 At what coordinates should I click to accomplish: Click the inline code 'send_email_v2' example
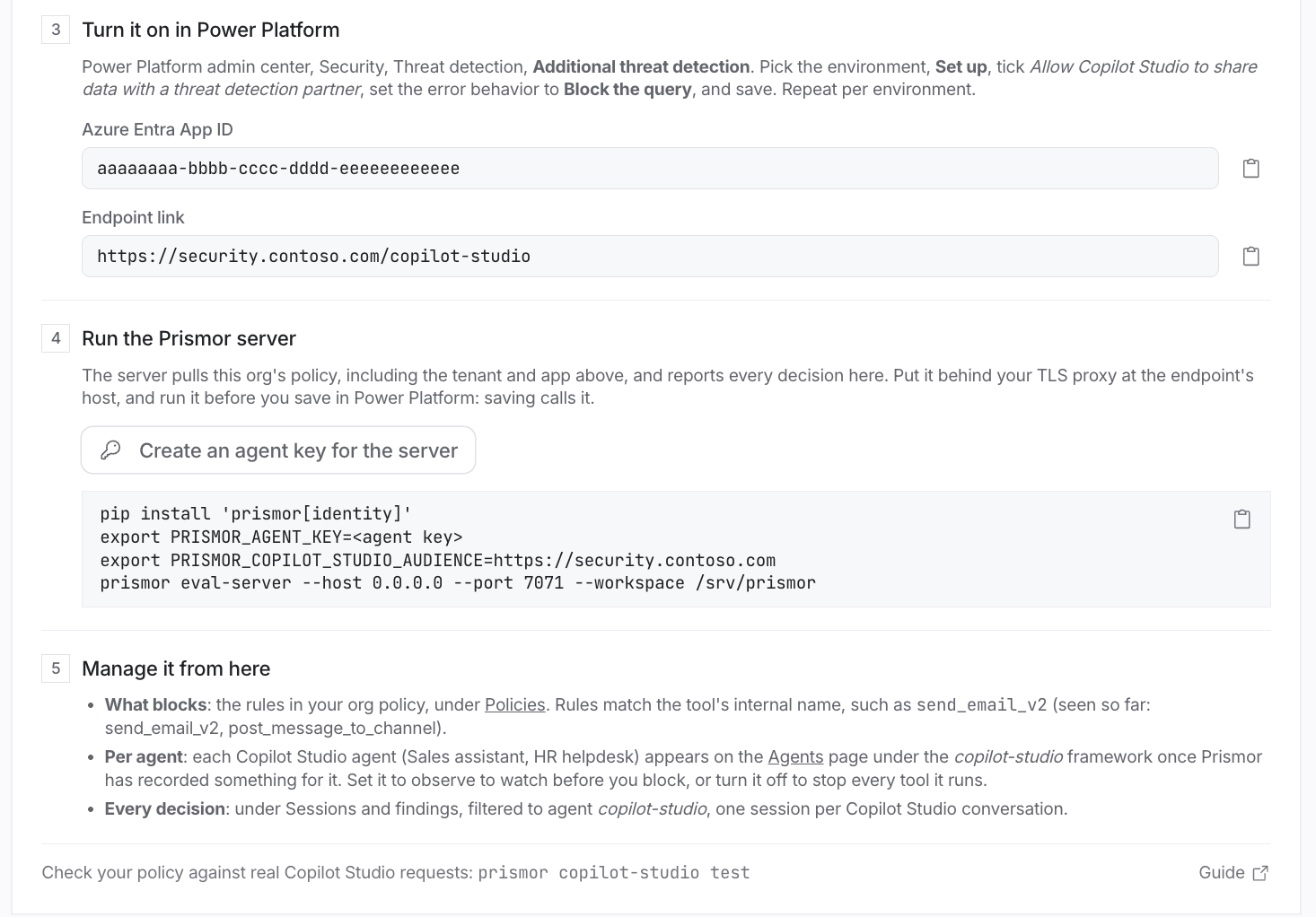pyautogui.click(x=982, y=705)
